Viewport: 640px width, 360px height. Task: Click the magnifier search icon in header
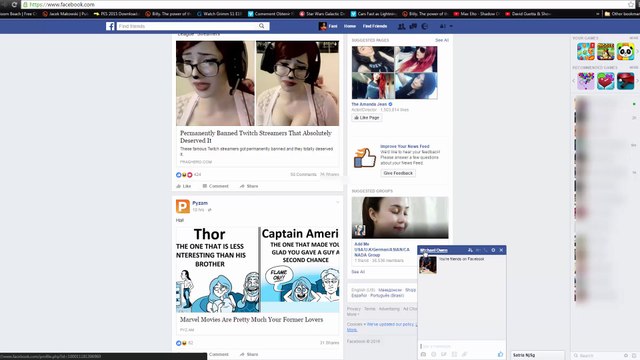(262, 26)
